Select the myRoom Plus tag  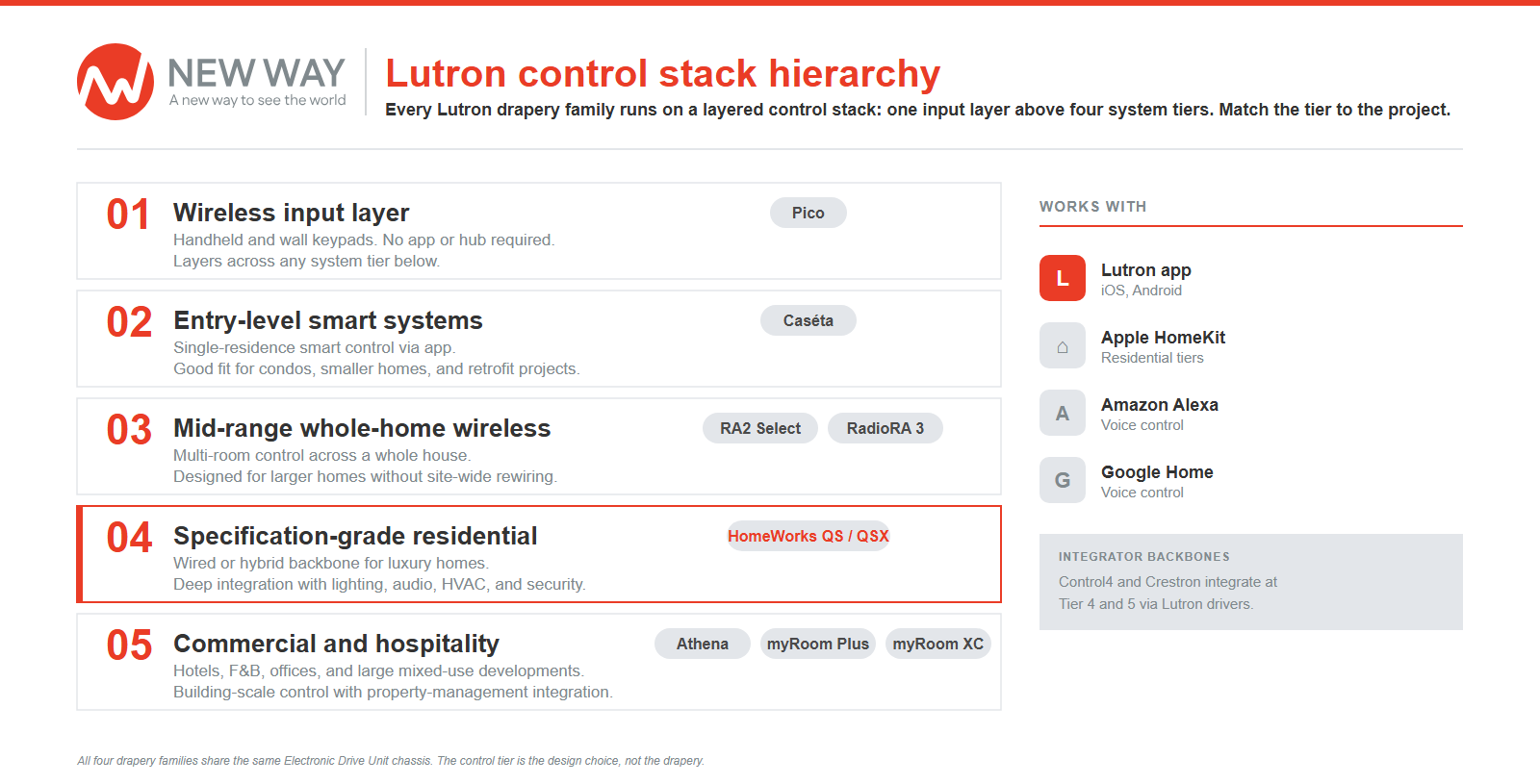point(818,644)
